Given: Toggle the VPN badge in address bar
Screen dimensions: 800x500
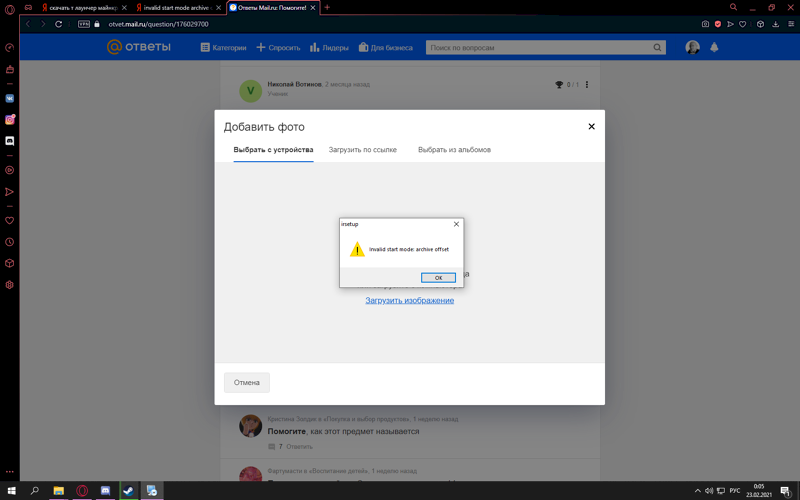Looking at the screenshot, I should [x=84, y=24].
